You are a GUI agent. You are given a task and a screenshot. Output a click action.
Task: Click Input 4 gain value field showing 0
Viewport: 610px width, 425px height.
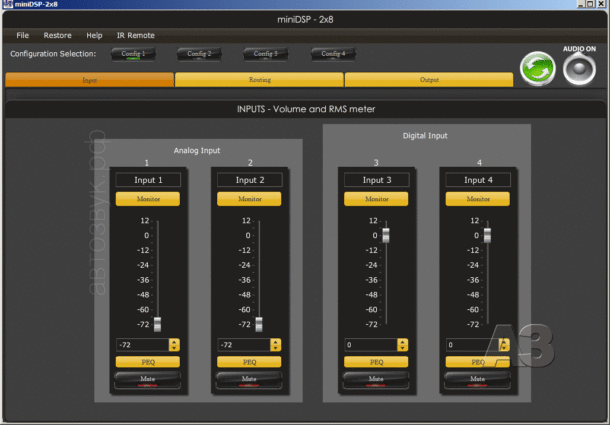(472, 345)
